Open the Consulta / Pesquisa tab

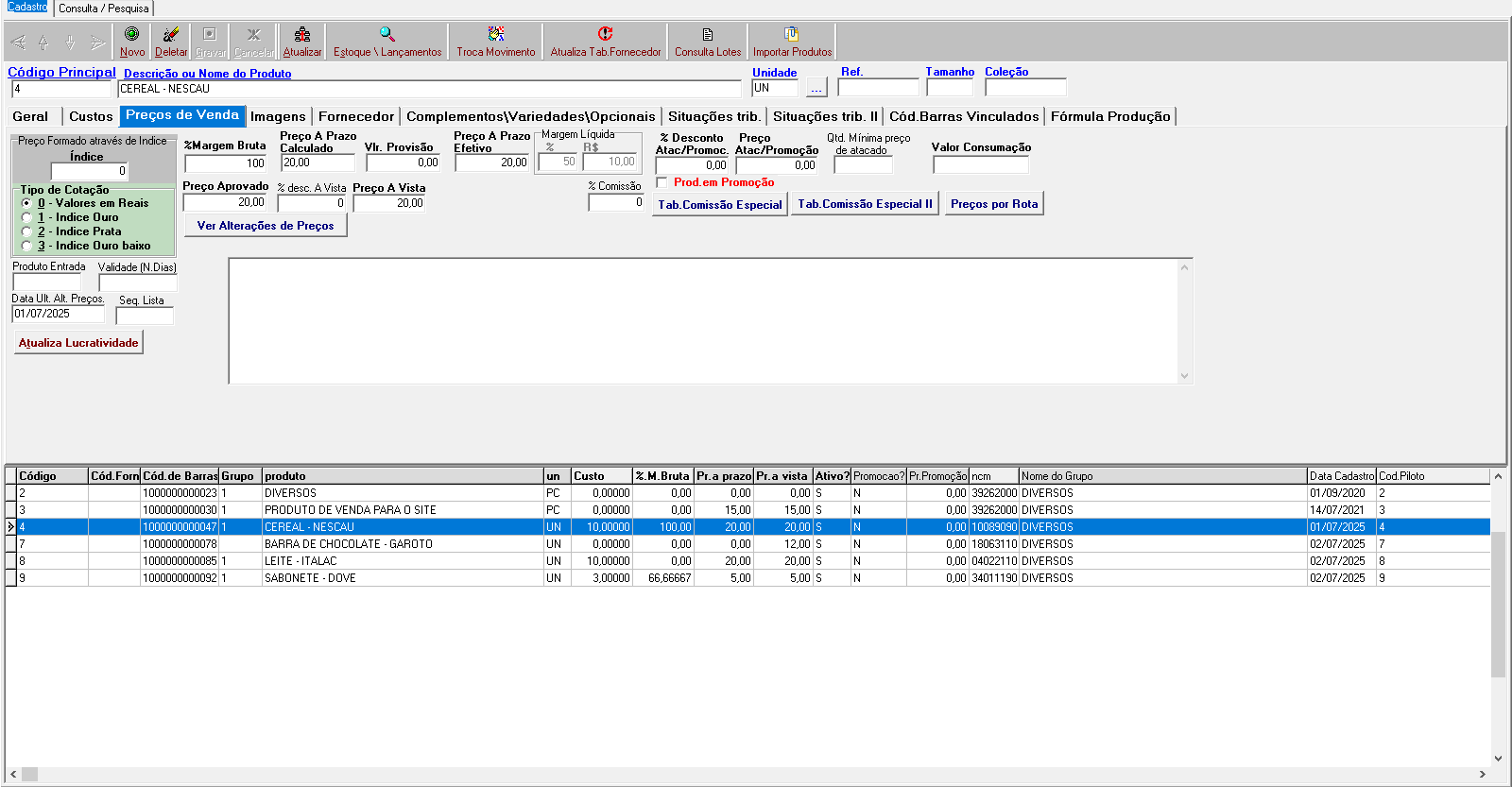pyautogui.click(x=103, y=9)
